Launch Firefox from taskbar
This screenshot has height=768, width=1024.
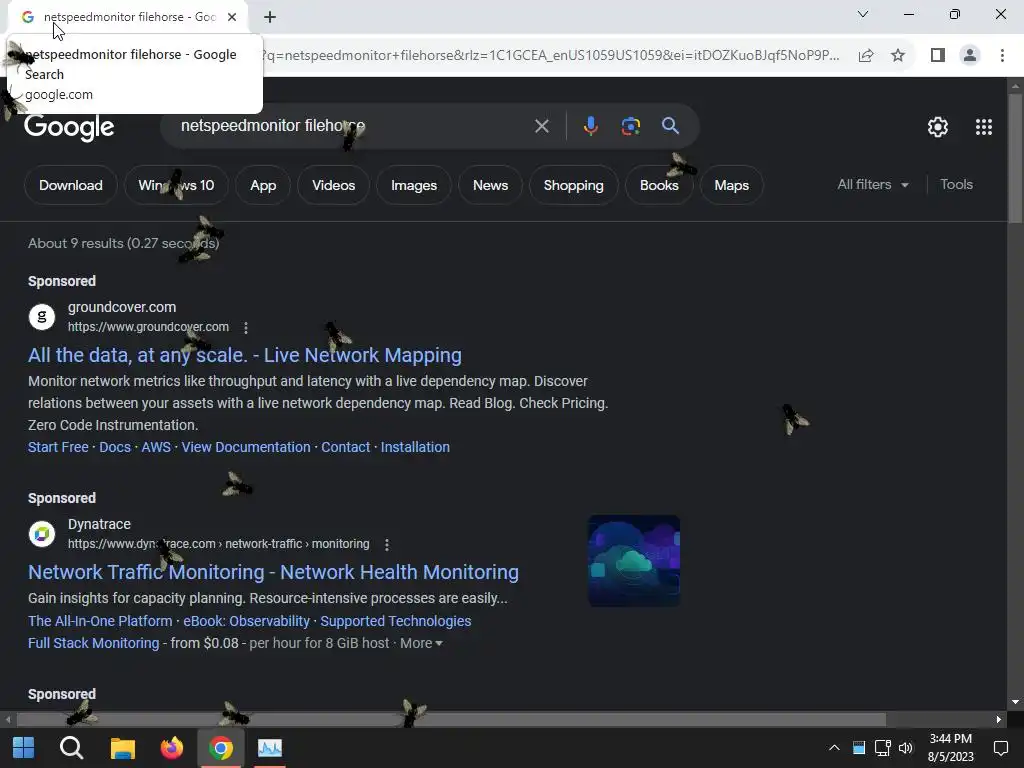click(172, 748)
